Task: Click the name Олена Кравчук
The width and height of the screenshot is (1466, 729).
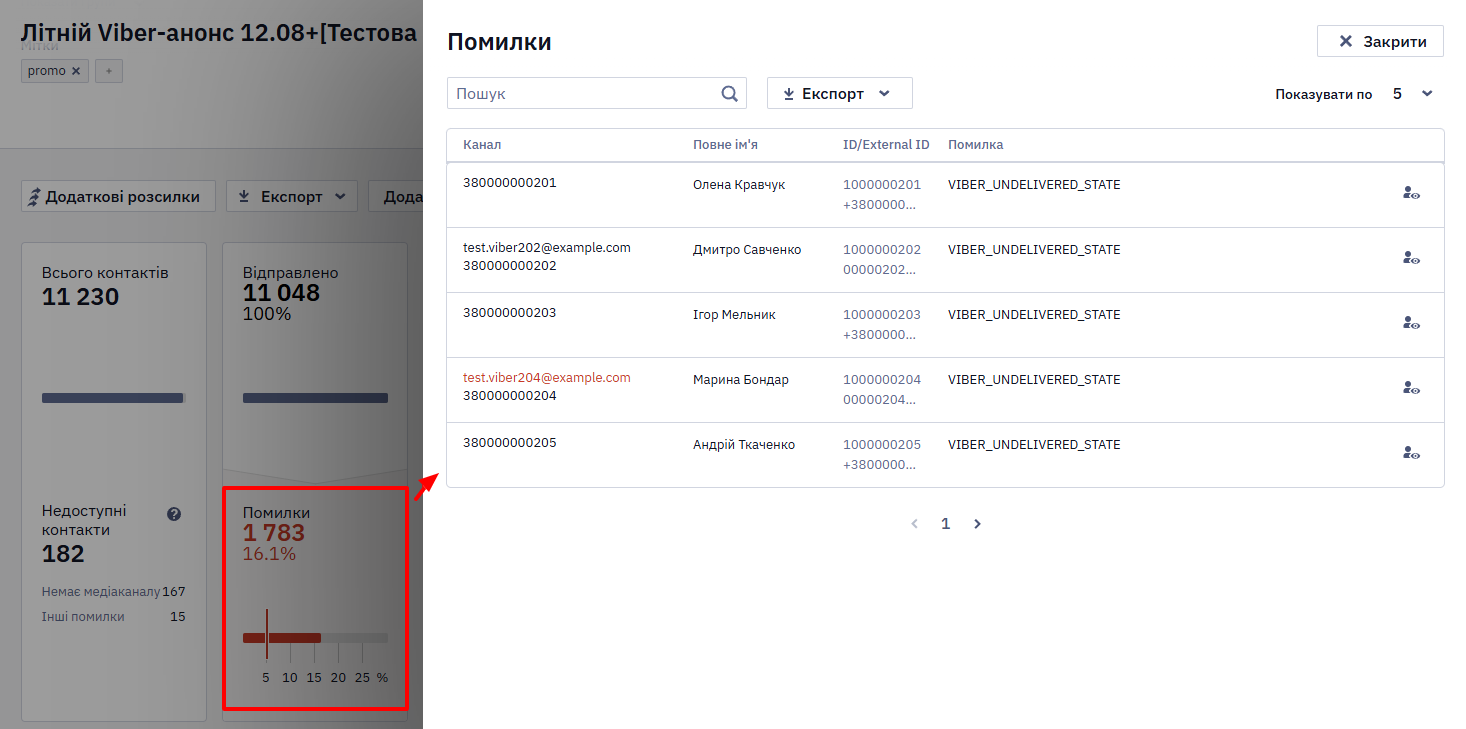Action: point(739,185)
